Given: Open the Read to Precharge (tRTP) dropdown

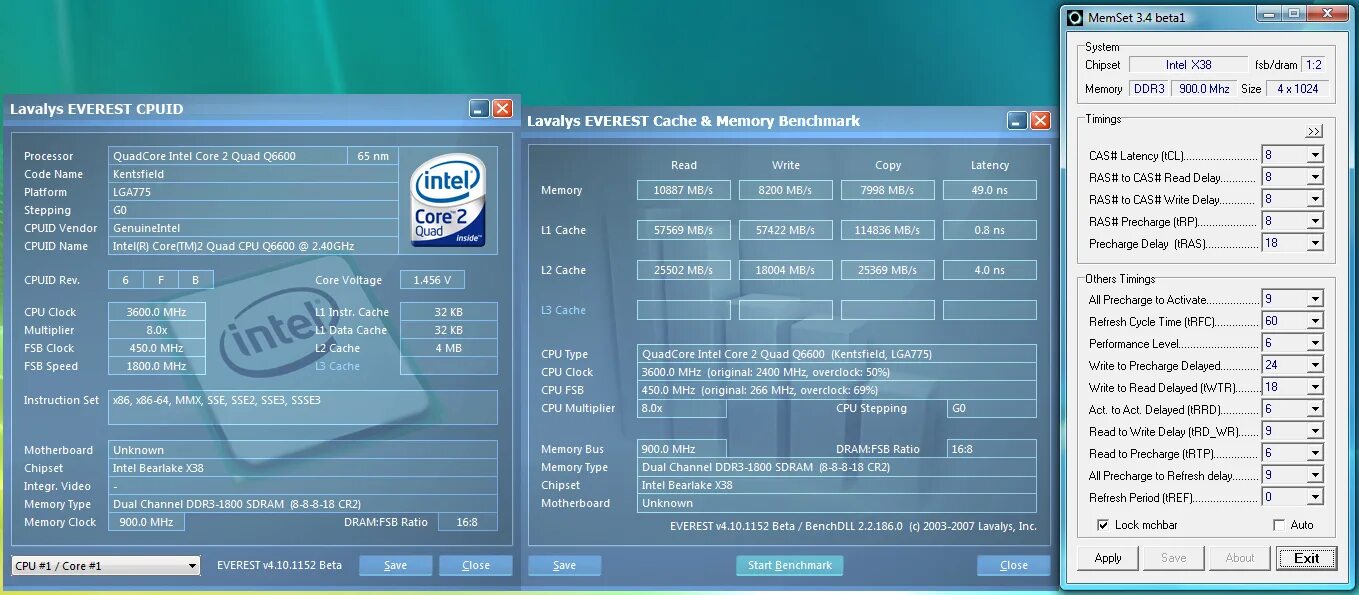Looking at the screenshot, I should click(1315, 454).
